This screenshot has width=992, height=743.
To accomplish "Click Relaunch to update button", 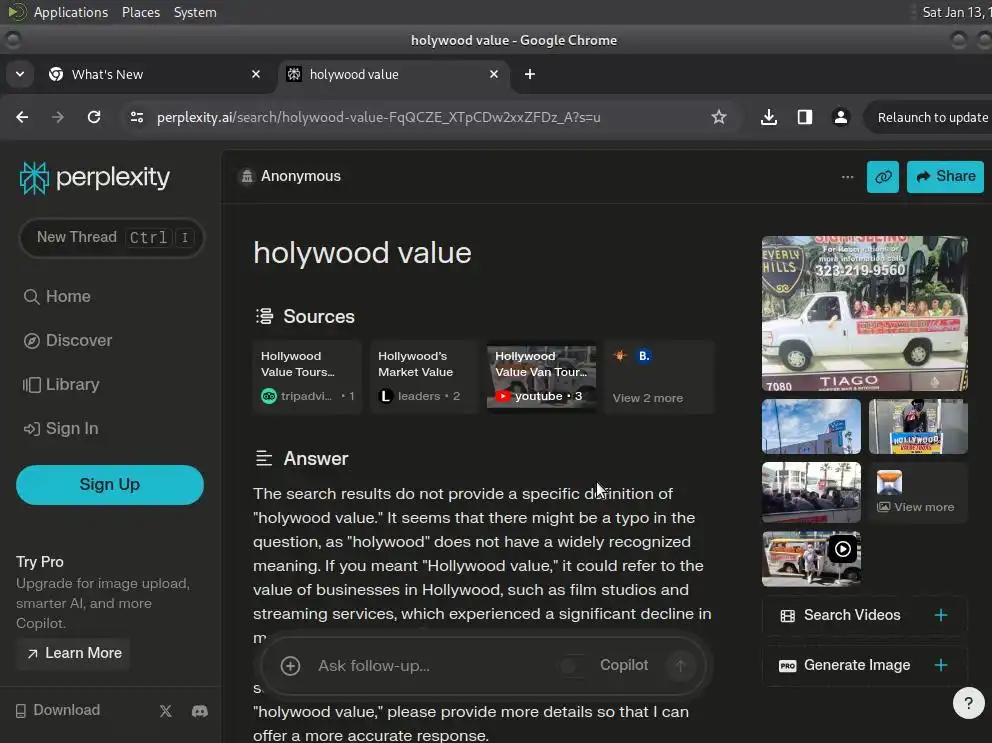I will [927, 117].
